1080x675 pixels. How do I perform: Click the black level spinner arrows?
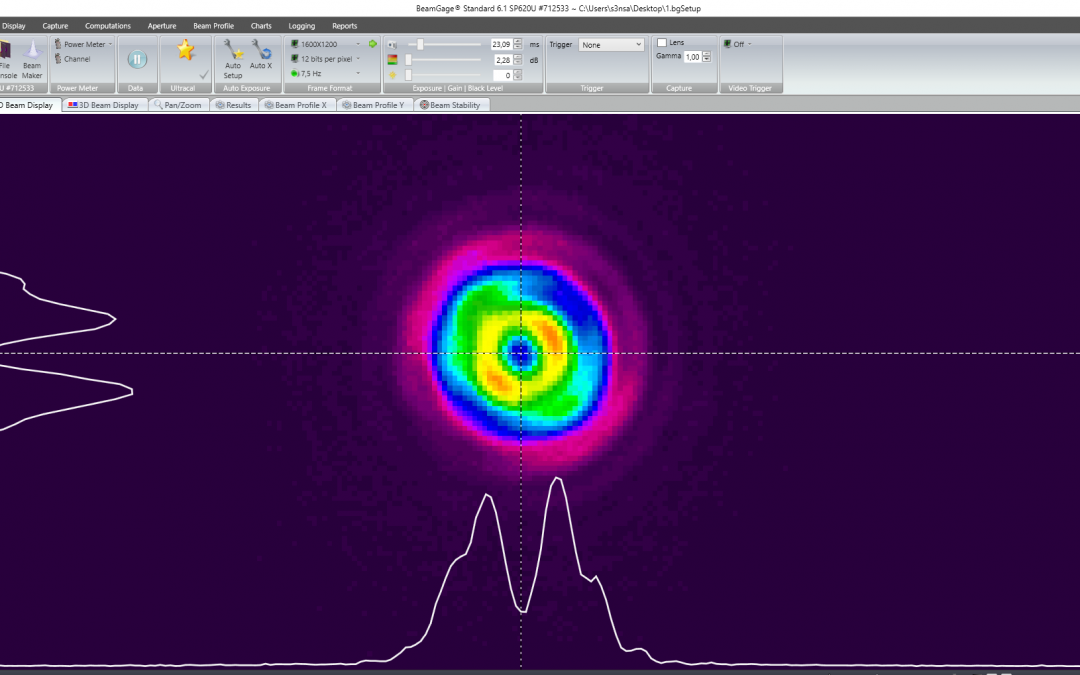pos(518,75)
